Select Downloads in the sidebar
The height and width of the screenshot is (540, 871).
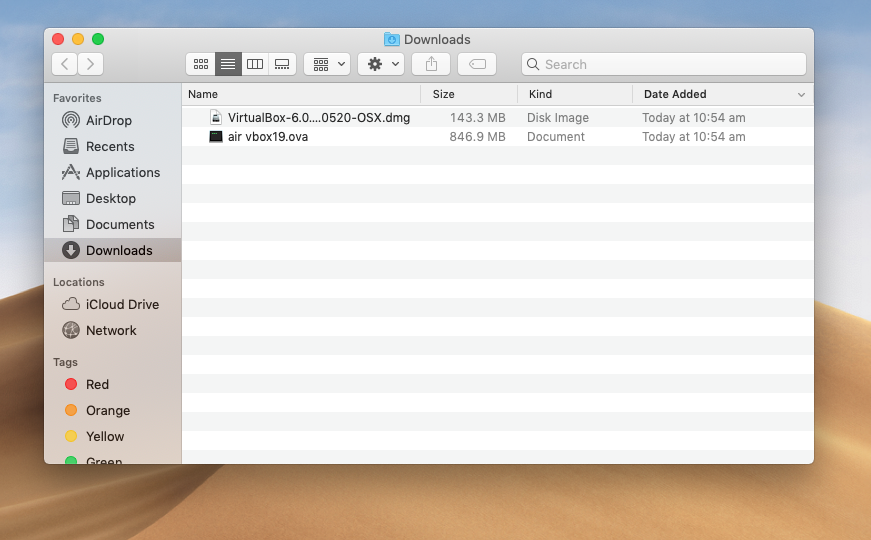click(113, 250)
